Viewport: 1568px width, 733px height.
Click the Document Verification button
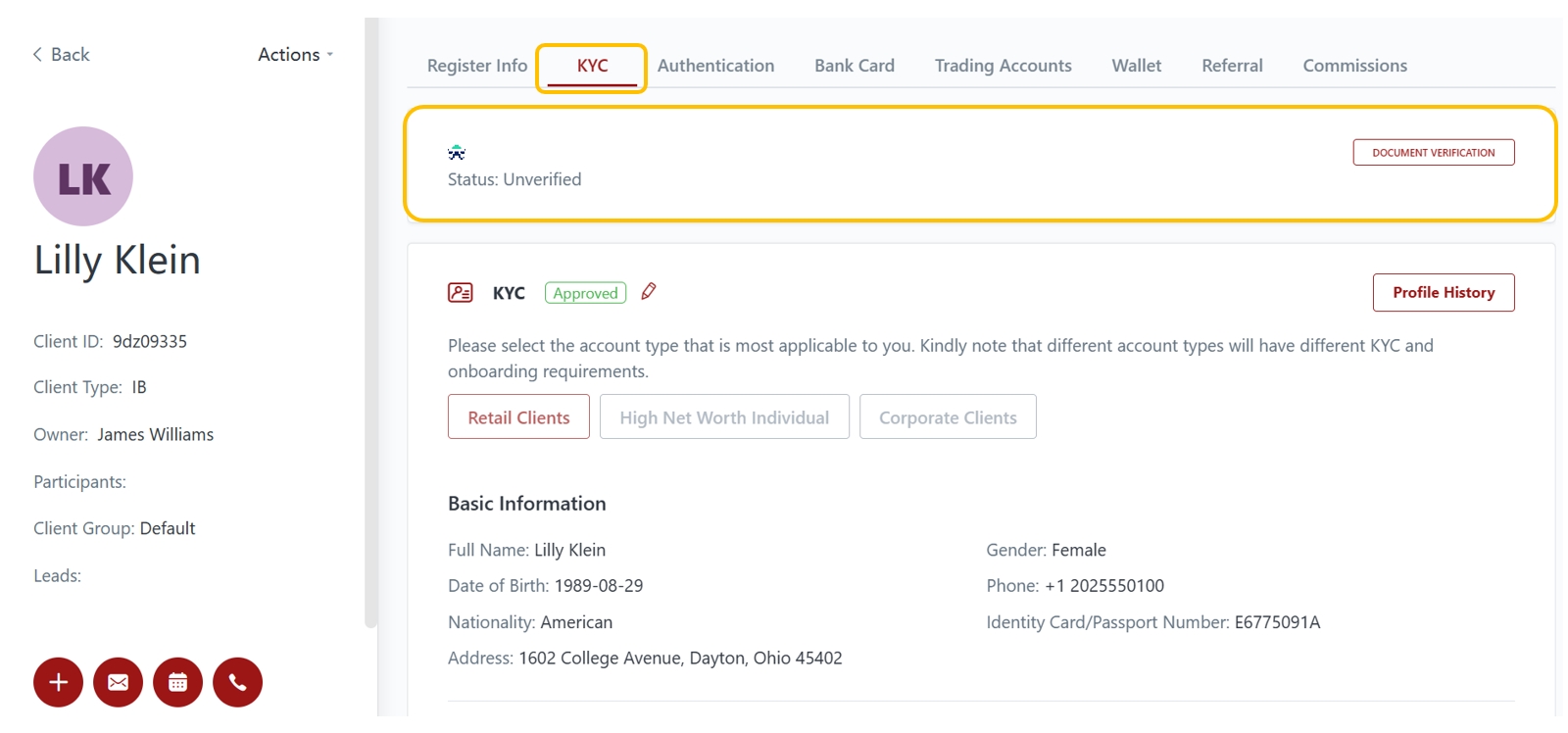[1433, 153]
